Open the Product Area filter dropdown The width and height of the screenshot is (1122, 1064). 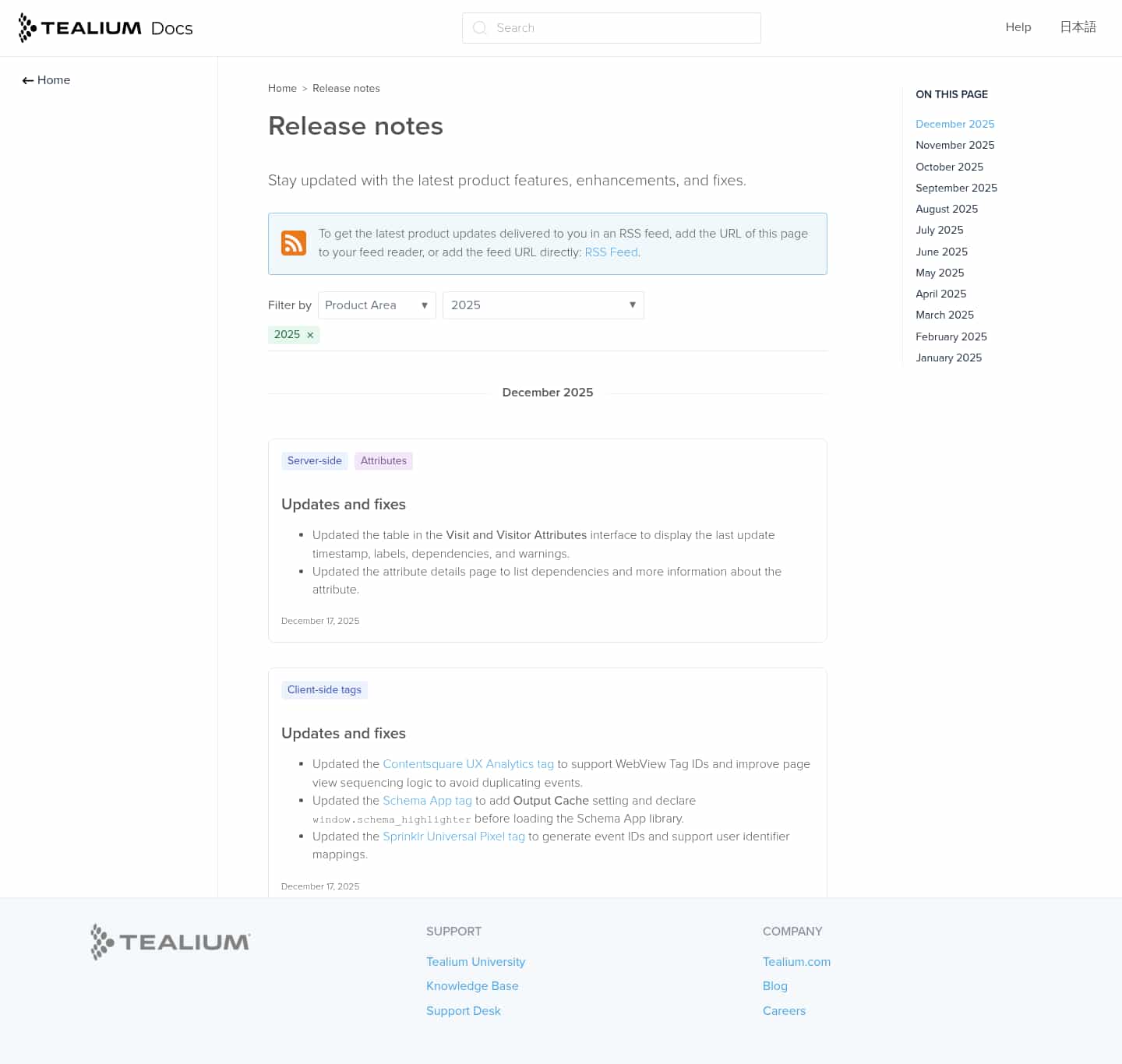[376, 305]
